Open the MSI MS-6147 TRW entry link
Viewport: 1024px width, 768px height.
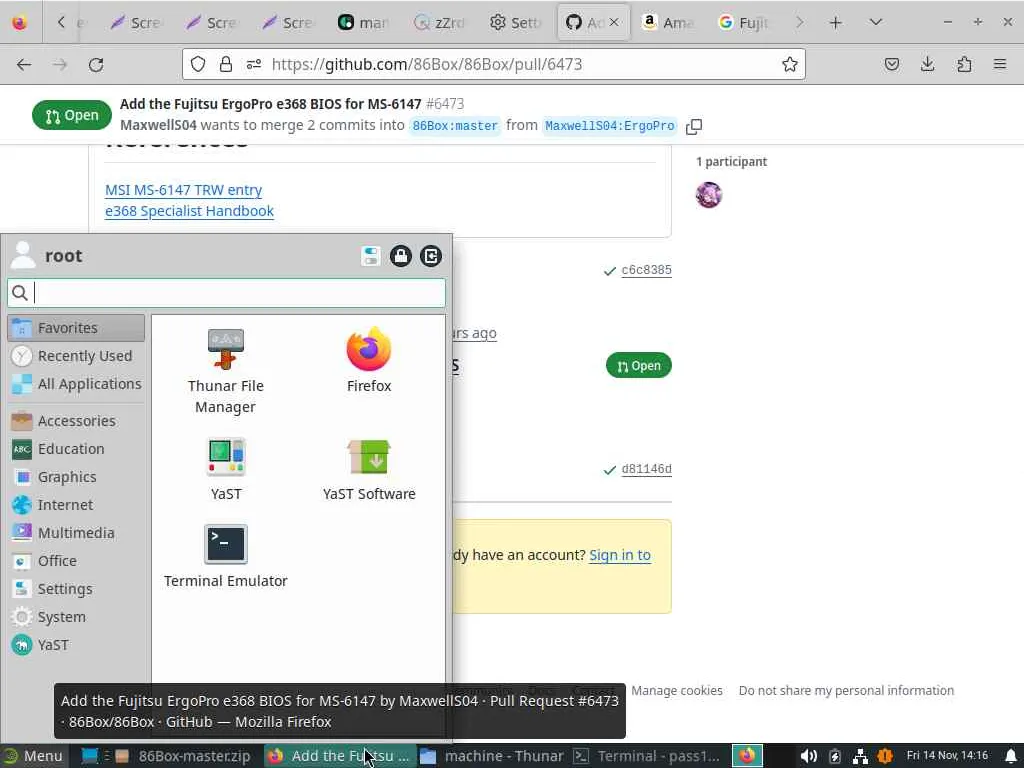pyautogui.click(x=184, y=190)
